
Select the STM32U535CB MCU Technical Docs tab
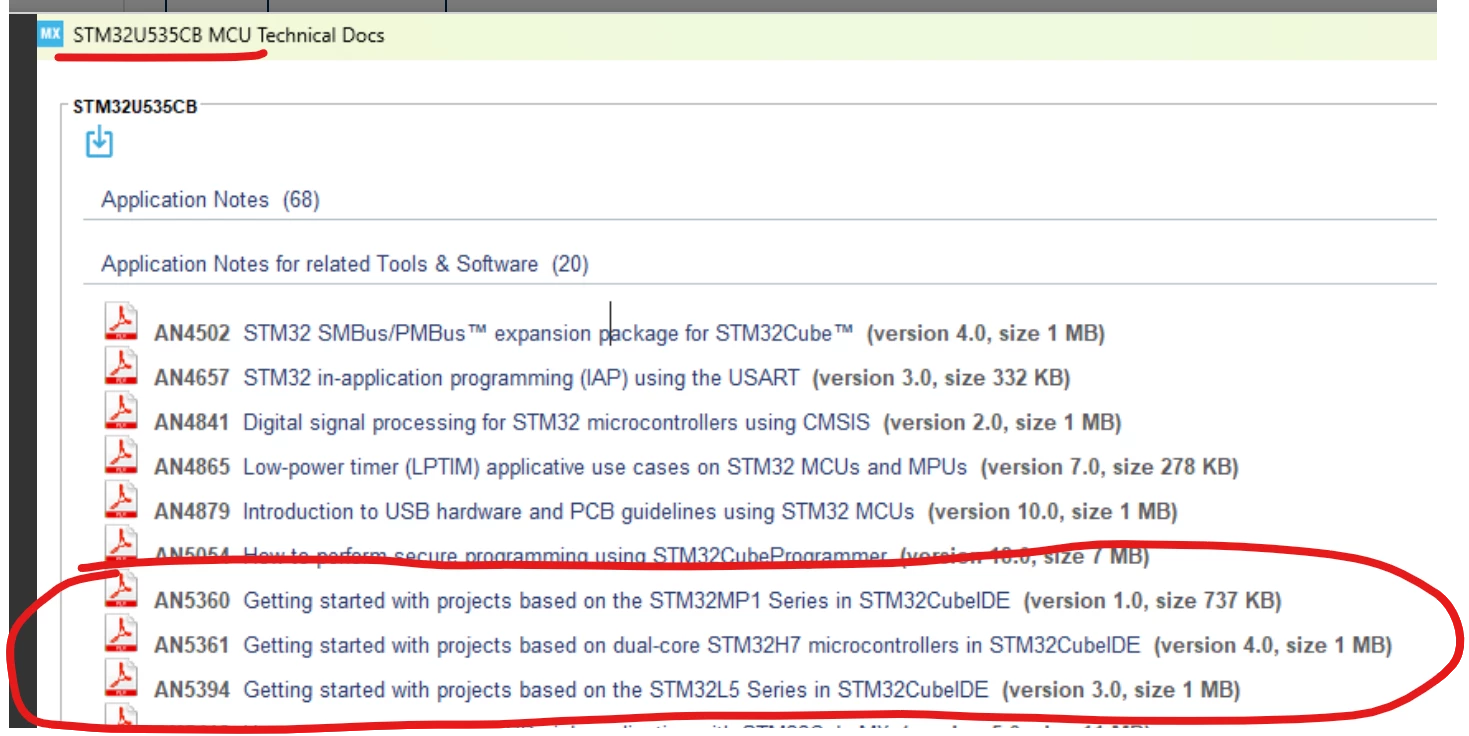229,35
